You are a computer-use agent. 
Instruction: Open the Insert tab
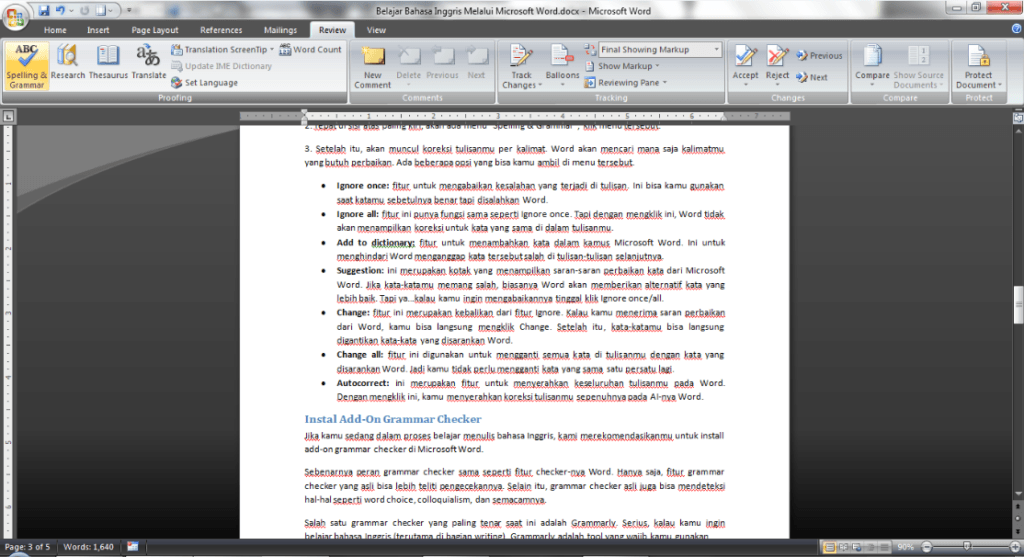pos(98,30)
